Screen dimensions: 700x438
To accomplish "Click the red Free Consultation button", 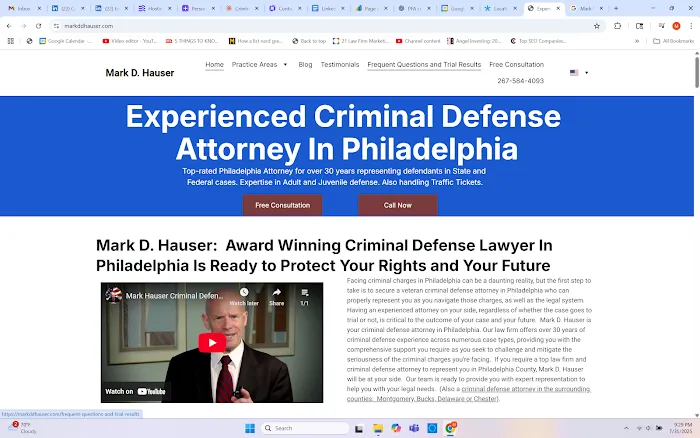I will click(x=282, y=205).
